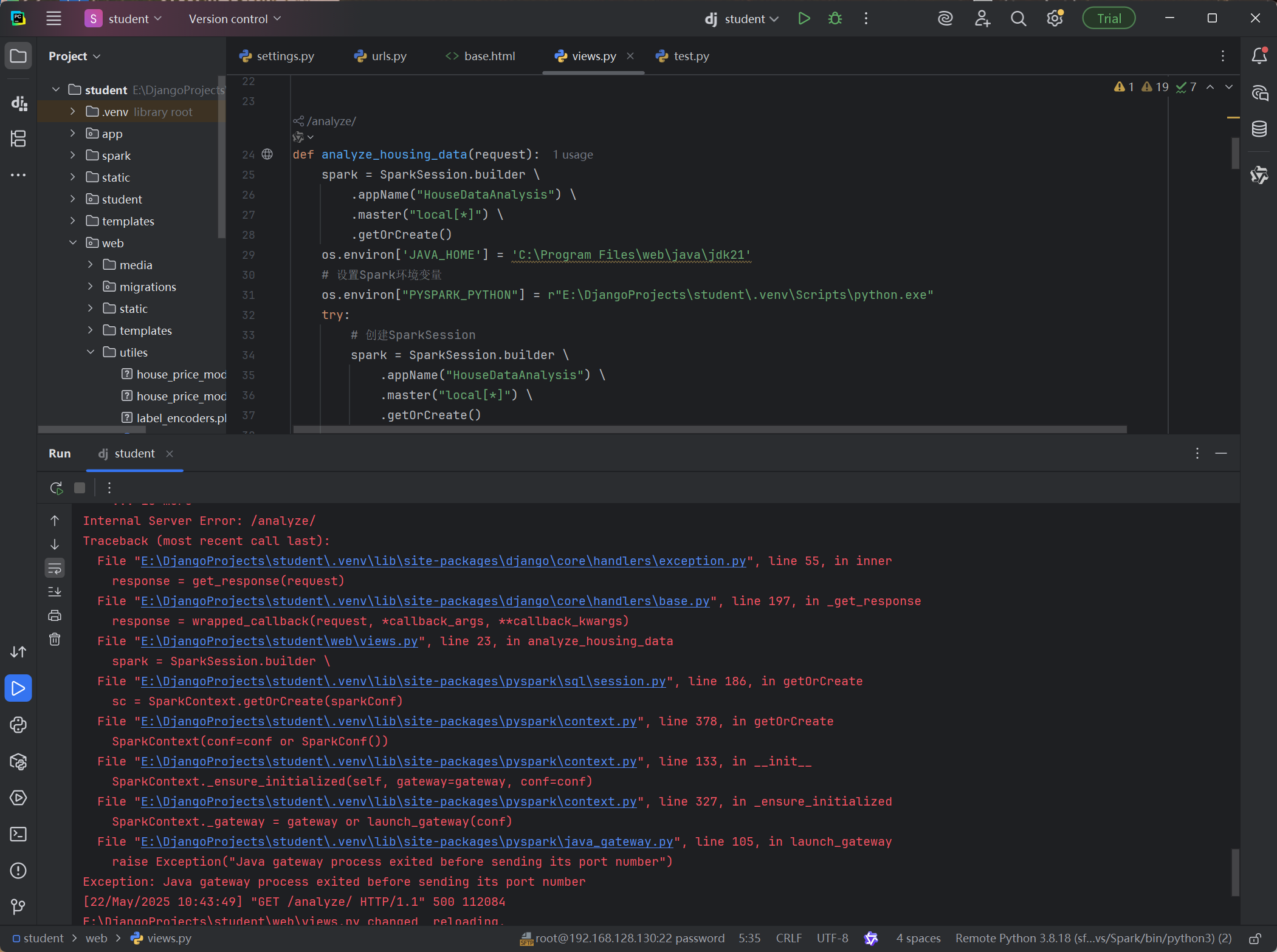Viewport: 1277px width, 952px height.
Task: Open the Notifications bell panel
Action: point(1259,56)
